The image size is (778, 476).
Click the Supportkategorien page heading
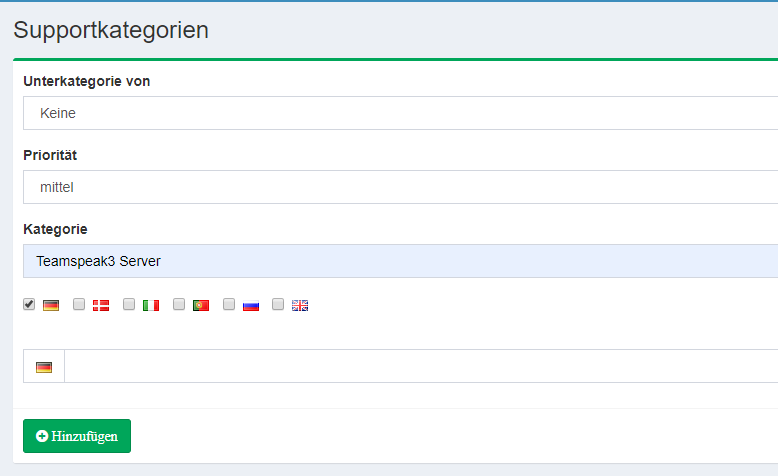111,30
